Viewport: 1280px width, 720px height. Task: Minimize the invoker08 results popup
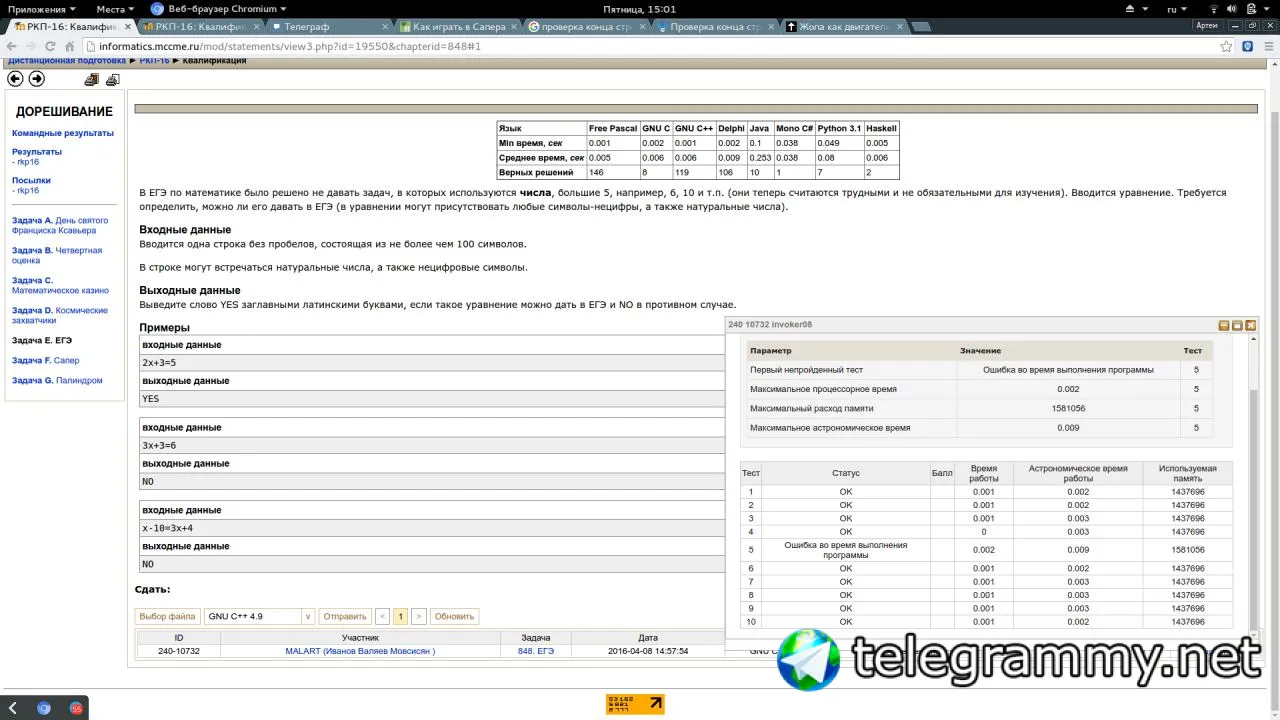(x=1224, y=325)
